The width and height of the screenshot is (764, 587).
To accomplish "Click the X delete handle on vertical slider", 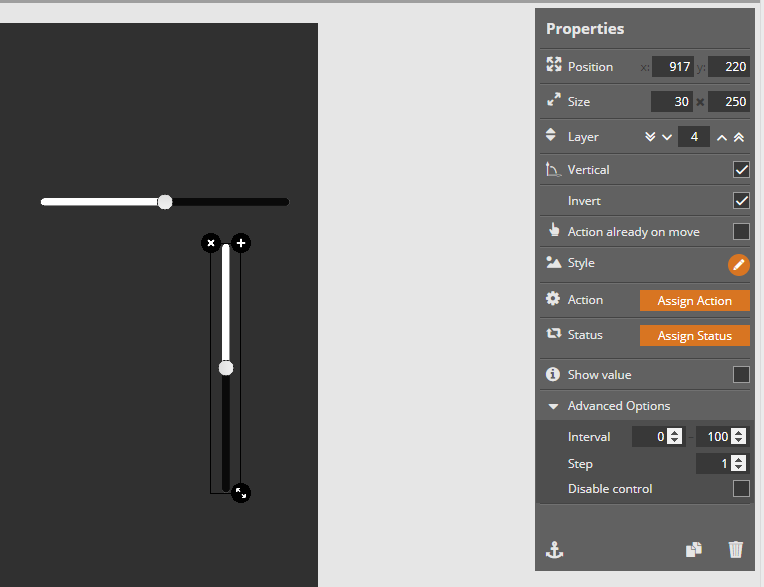I will tap(210, 243).
